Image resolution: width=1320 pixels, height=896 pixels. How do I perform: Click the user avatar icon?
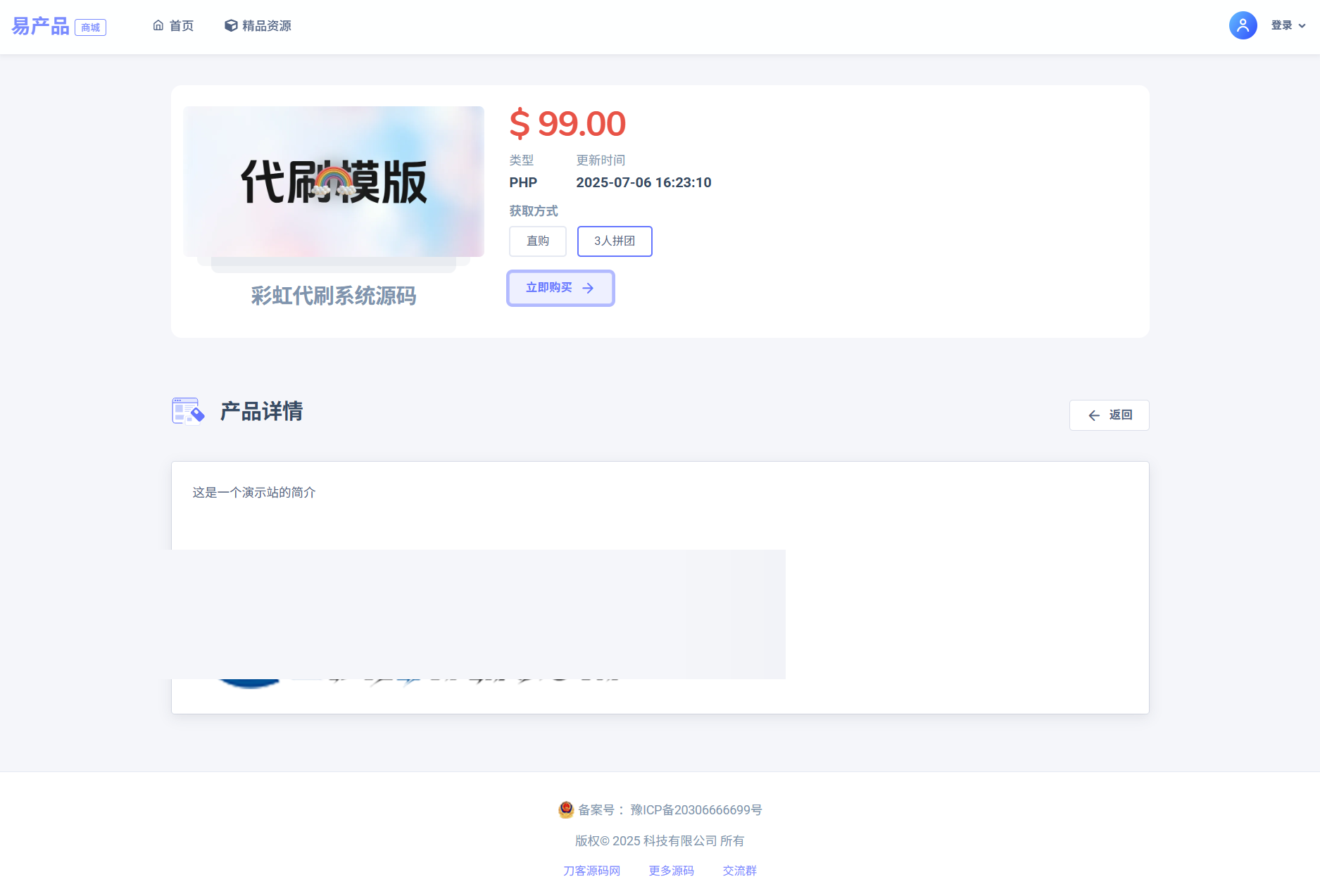(x=1243, y=25)
